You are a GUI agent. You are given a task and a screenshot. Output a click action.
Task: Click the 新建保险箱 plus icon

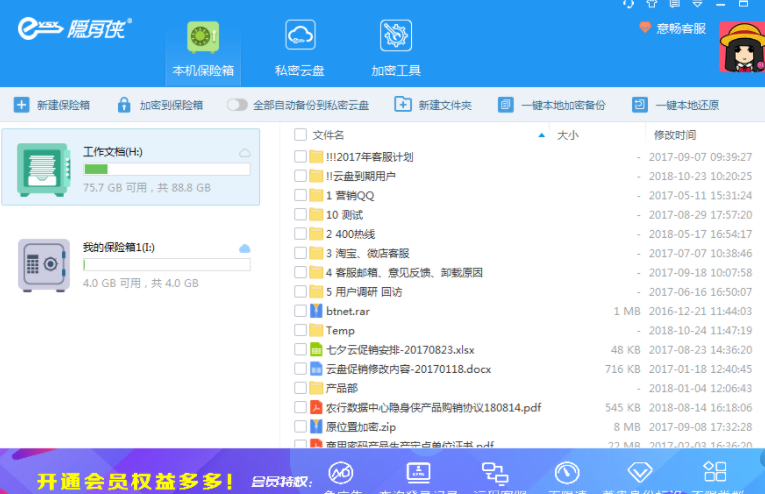[22, 105]
